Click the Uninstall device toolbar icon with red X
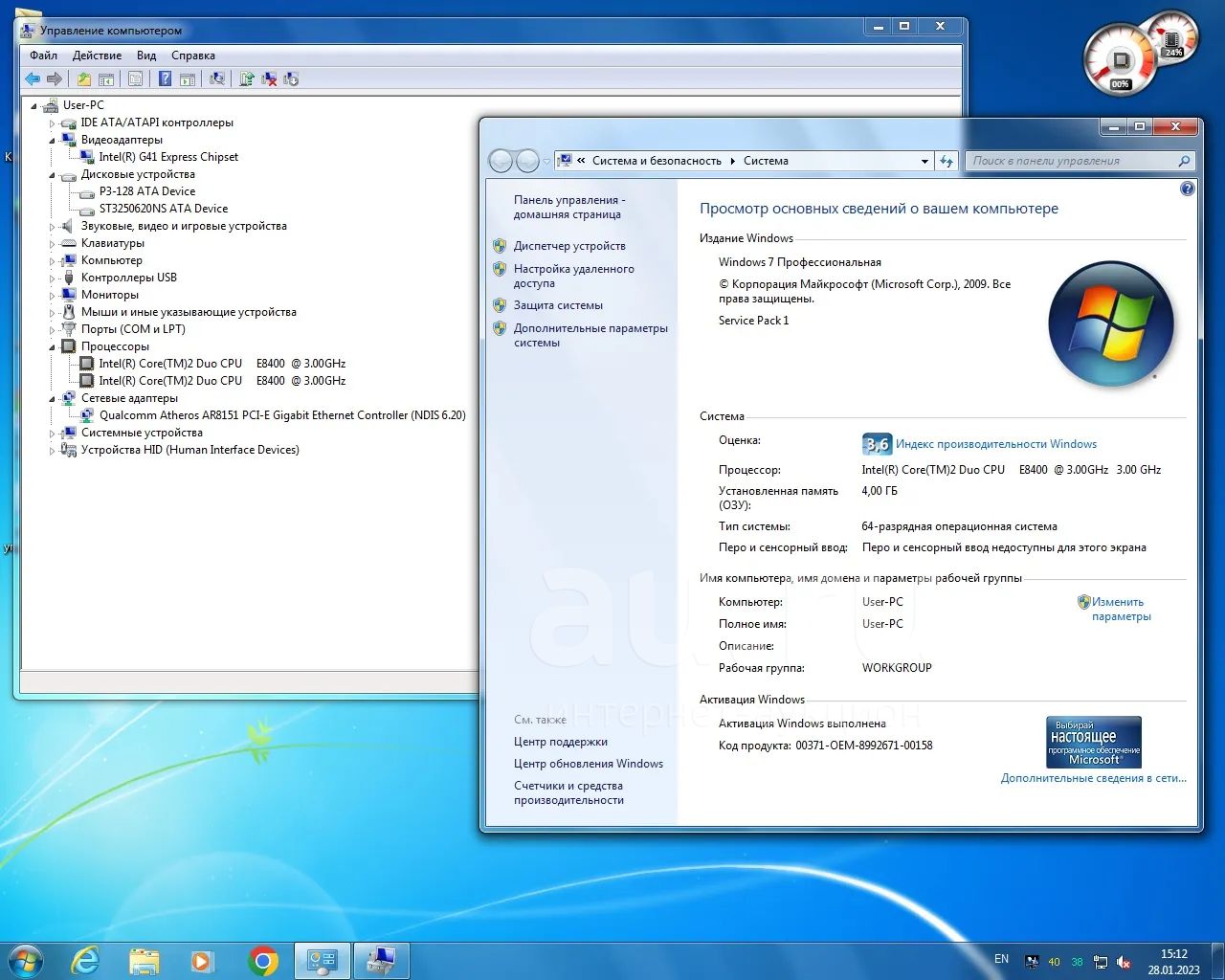The image size is (1225, 980). [x=269, y=79]
